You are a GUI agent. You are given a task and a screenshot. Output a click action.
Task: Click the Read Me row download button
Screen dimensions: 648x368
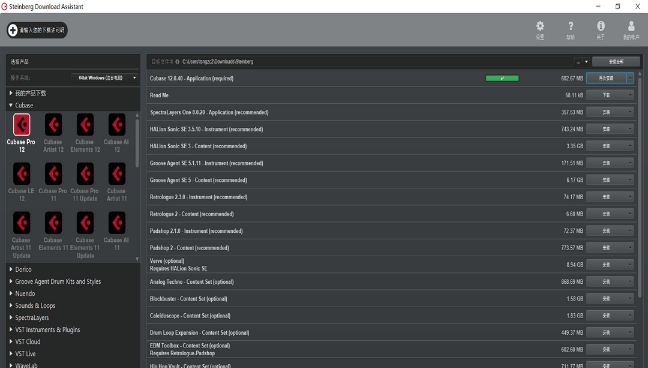pos(606,95)
